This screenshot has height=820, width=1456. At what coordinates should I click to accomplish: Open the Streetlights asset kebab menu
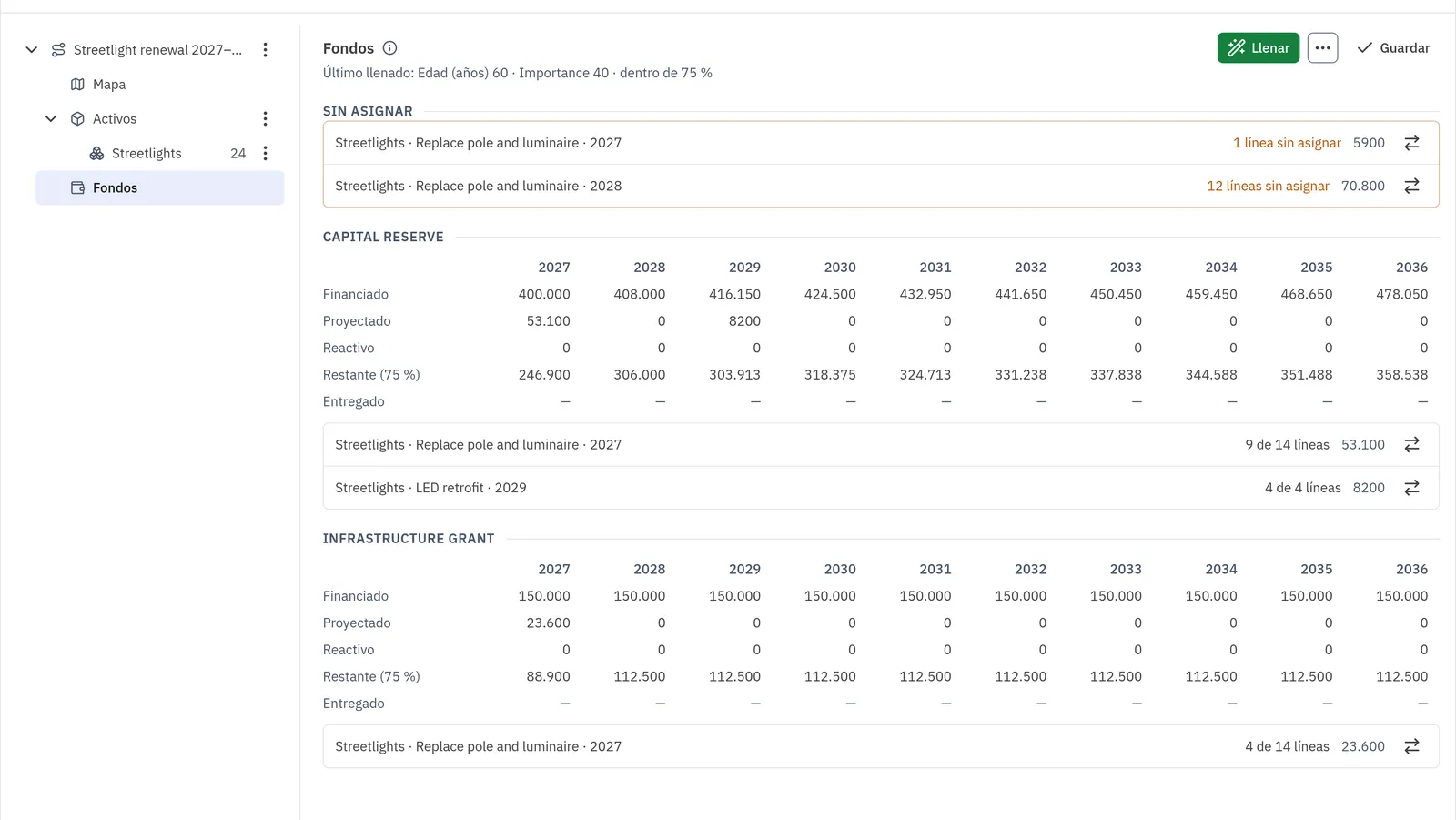click(265, 154)
